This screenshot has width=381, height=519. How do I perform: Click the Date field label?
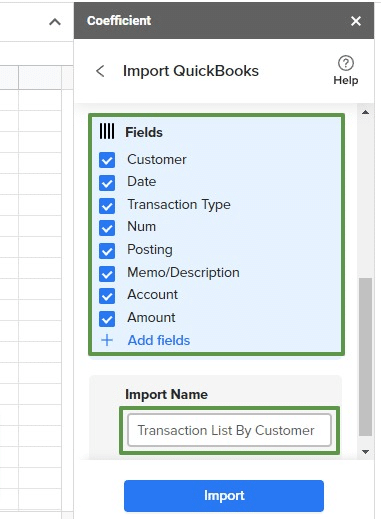click(141, 182)
